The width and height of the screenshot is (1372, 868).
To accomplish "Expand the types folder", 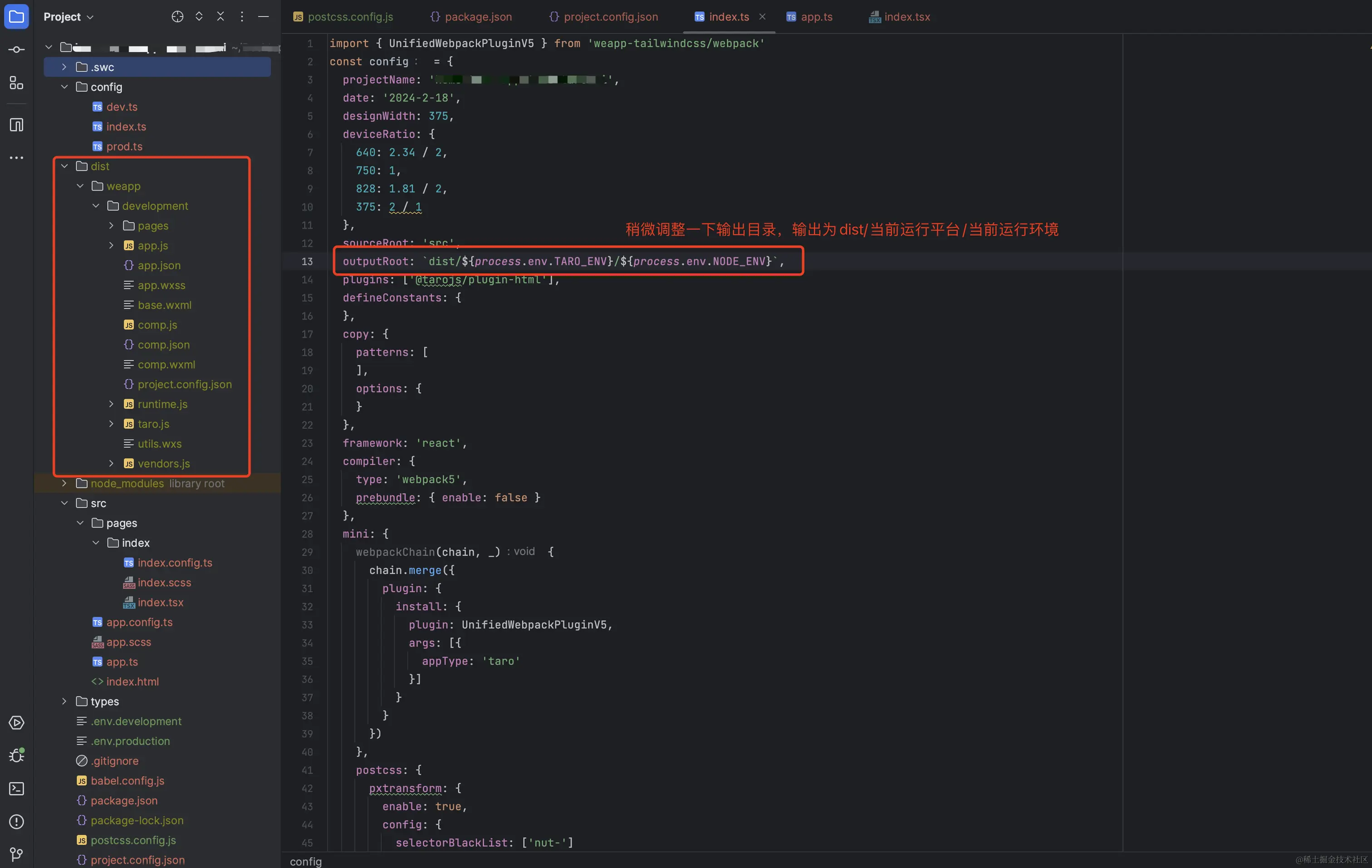I will [x=64, y=701].
